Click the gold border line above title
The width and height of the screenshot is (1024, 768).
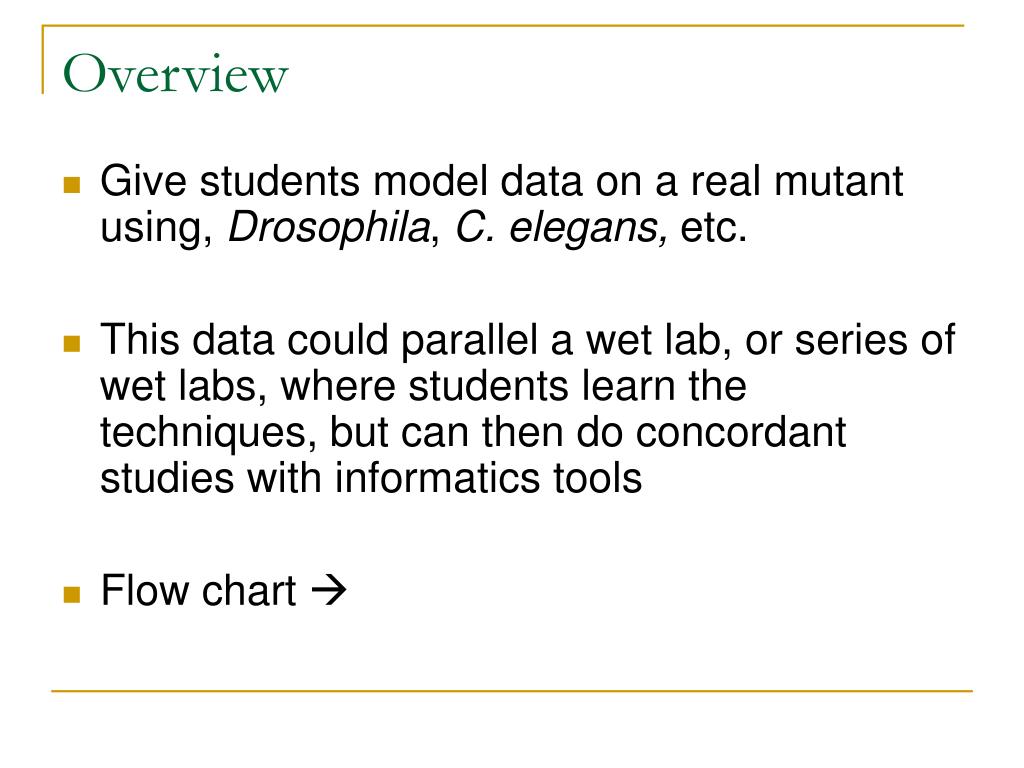(503, 25)
